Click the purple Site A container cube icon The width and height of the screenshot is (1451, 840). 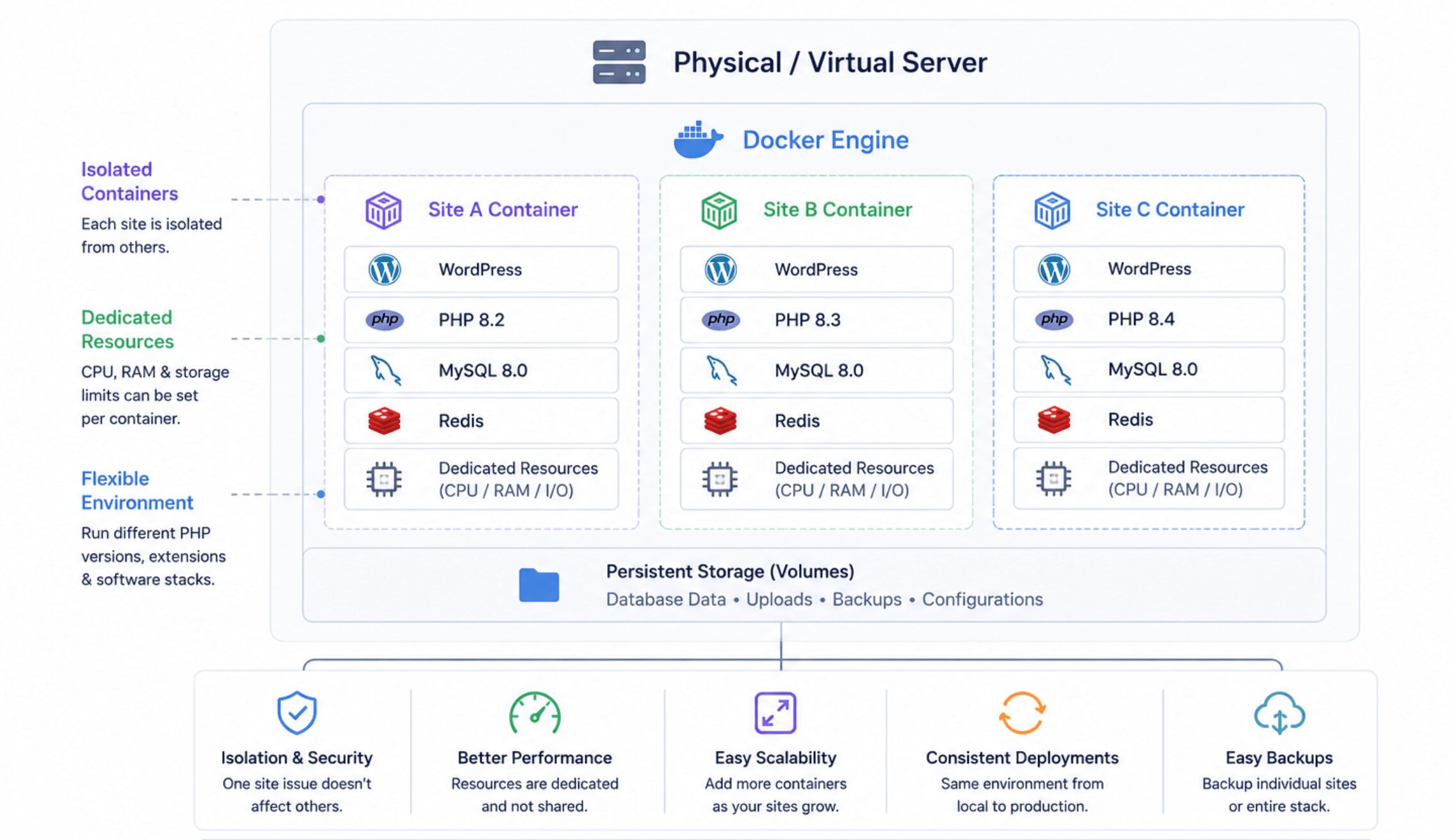[x=383, y=210]
